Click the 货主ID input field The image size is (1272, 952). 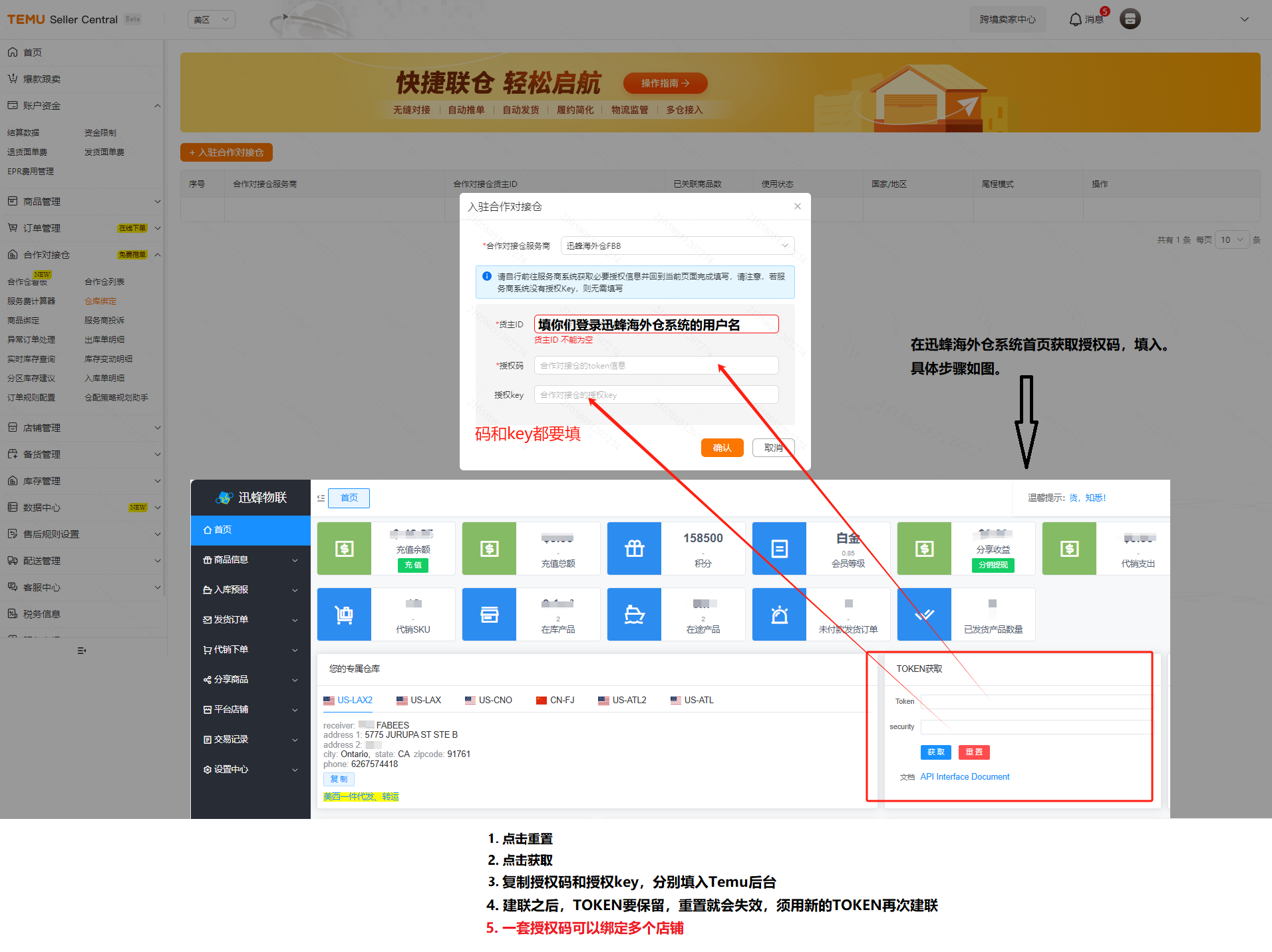pos(656,324)
